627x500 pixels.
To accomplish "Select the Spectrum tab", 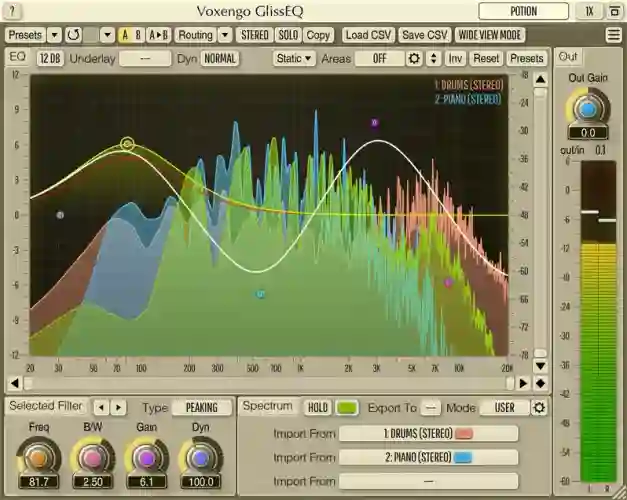I will click(x=268, y=406).
